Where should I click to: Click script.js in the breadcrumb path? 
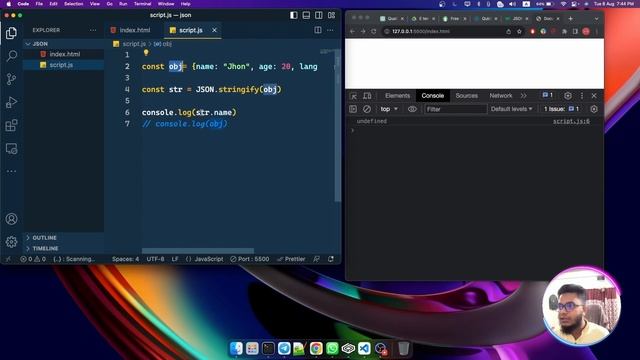(134, 44)
